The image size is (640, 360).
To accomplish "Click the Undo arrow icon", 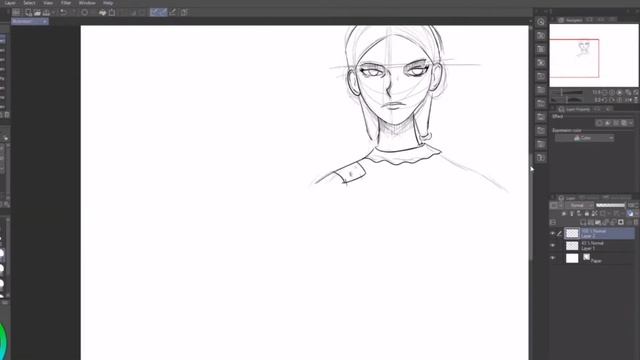I will point(63,13).
